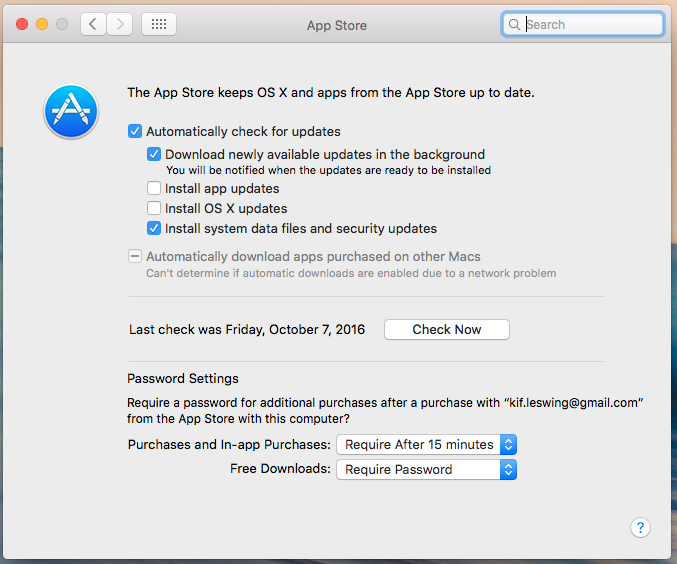Show all preferences grid icon
The height and width of the screenshot is (564, 677).
pyautogui.click(x=159, y=24)
